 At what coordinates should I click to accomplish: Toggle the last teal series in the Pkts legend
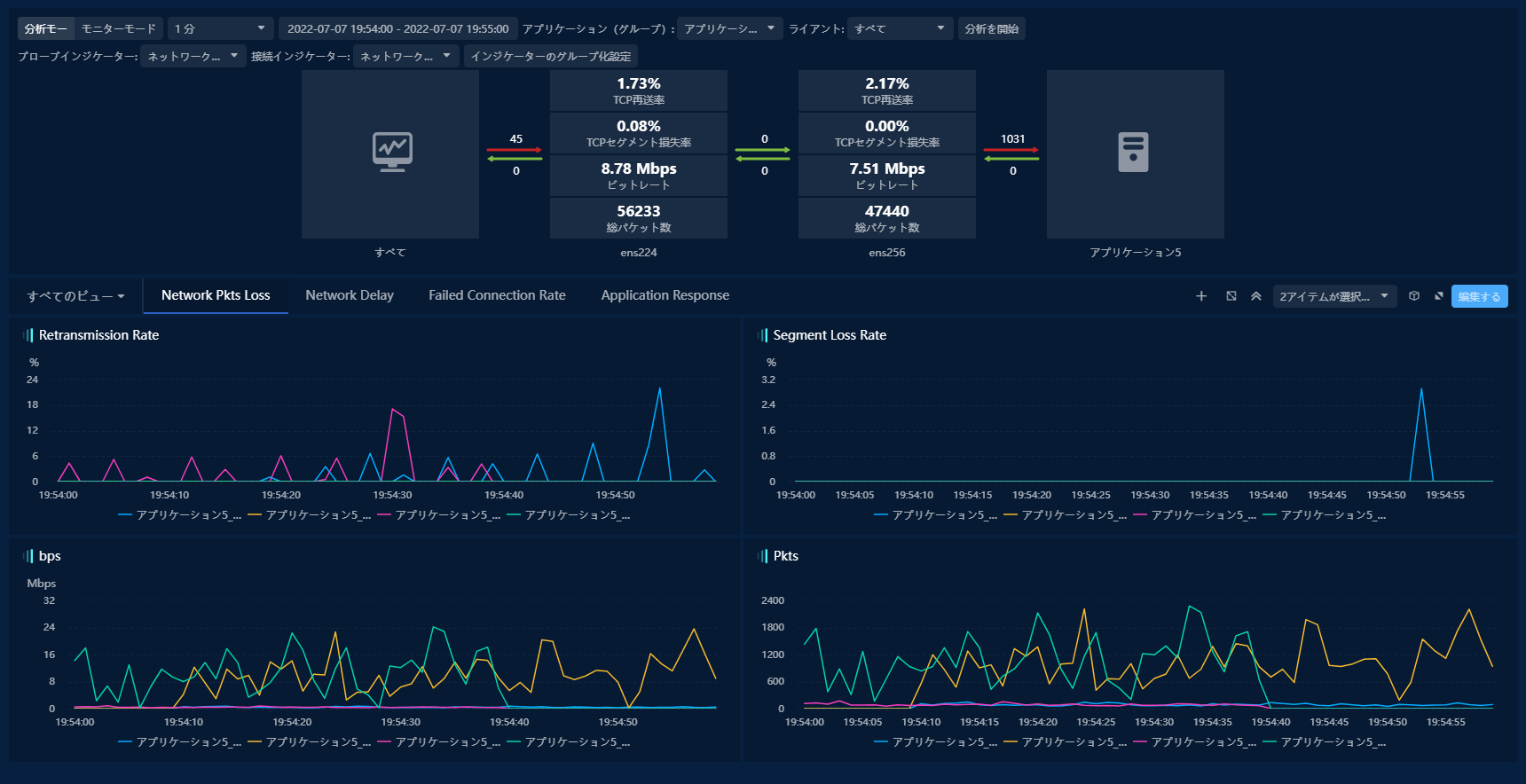1325,742
